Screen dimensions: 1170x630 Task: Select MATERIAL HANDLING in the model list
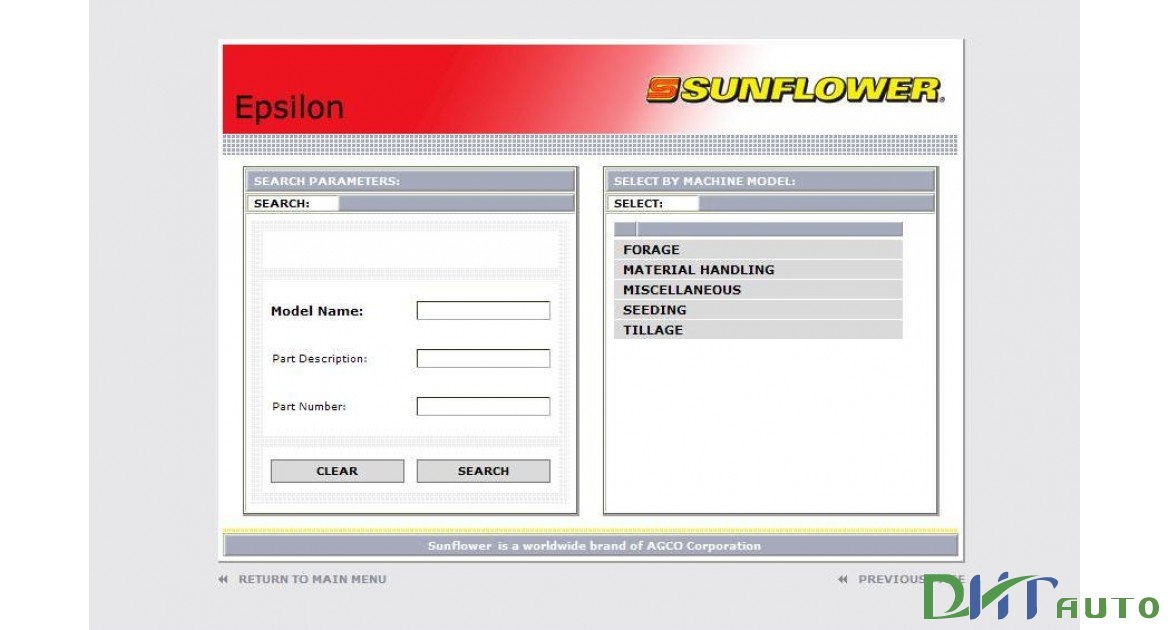pyautogui.click(x=758, y=269)
